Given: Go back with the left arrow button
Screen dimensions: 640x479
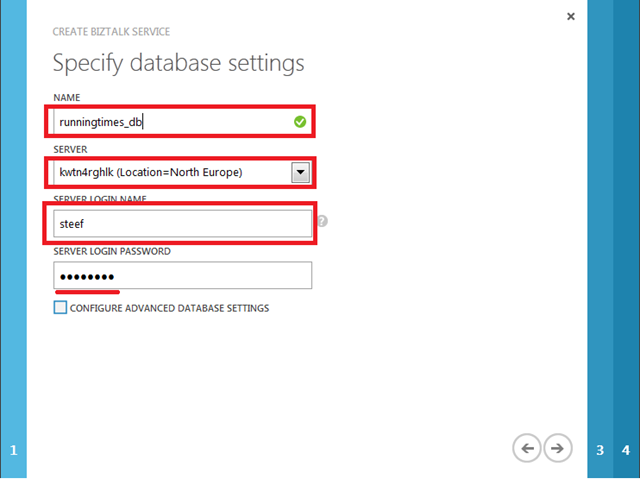Looking at the screenshot, I should click(527, 448).
